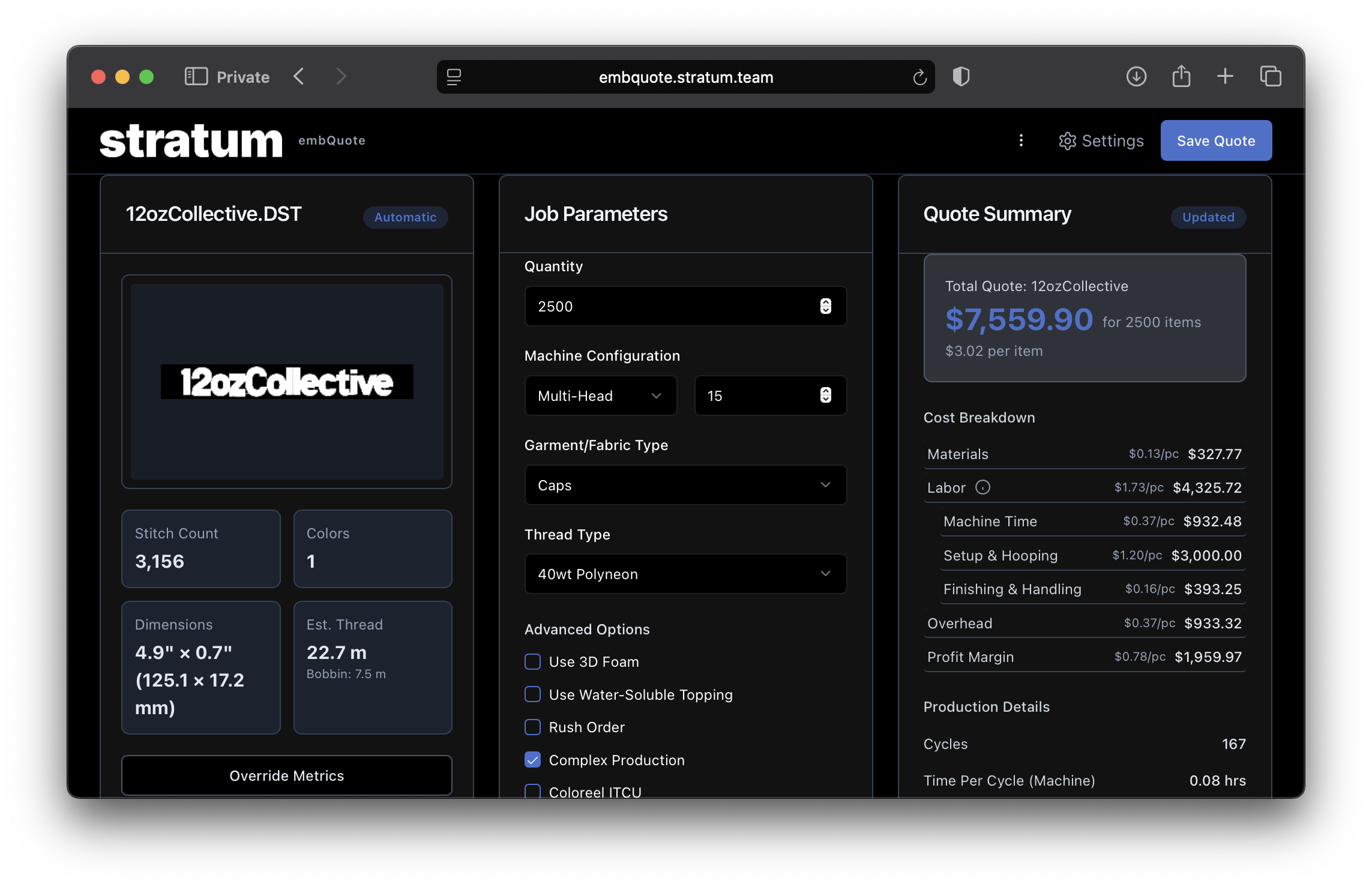Open new tab with plus icon
The image size is (1372, 887).
(x=1225, y=77)
